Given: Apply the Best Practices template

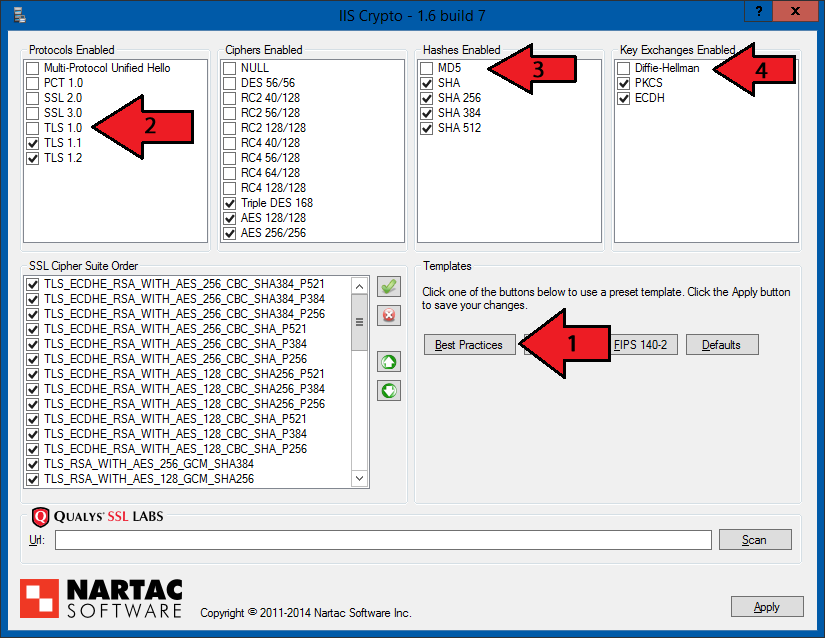Looking at the screenshot, I should 469,345.
